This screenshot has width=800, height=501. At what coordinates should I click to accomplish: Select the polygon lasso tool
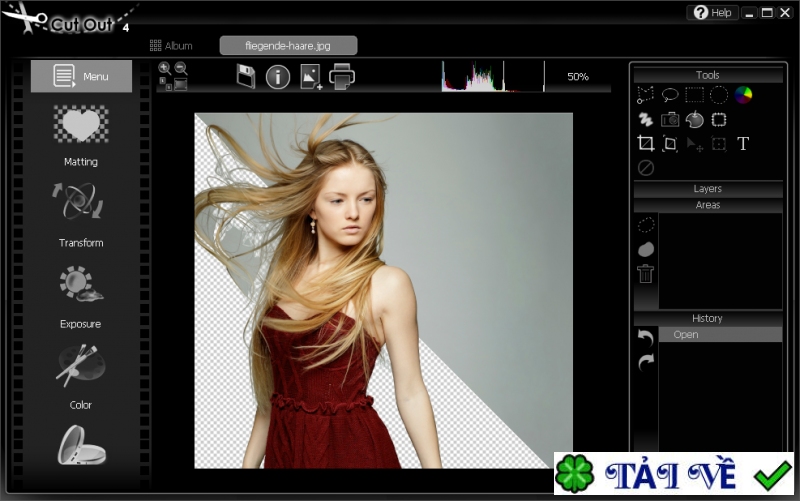646,95
